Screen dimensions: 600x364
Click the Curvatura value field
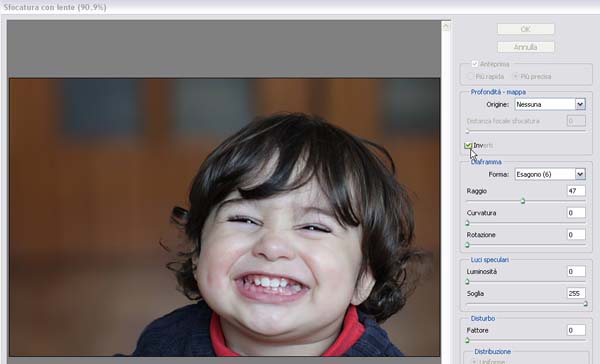tap(576, 213)
